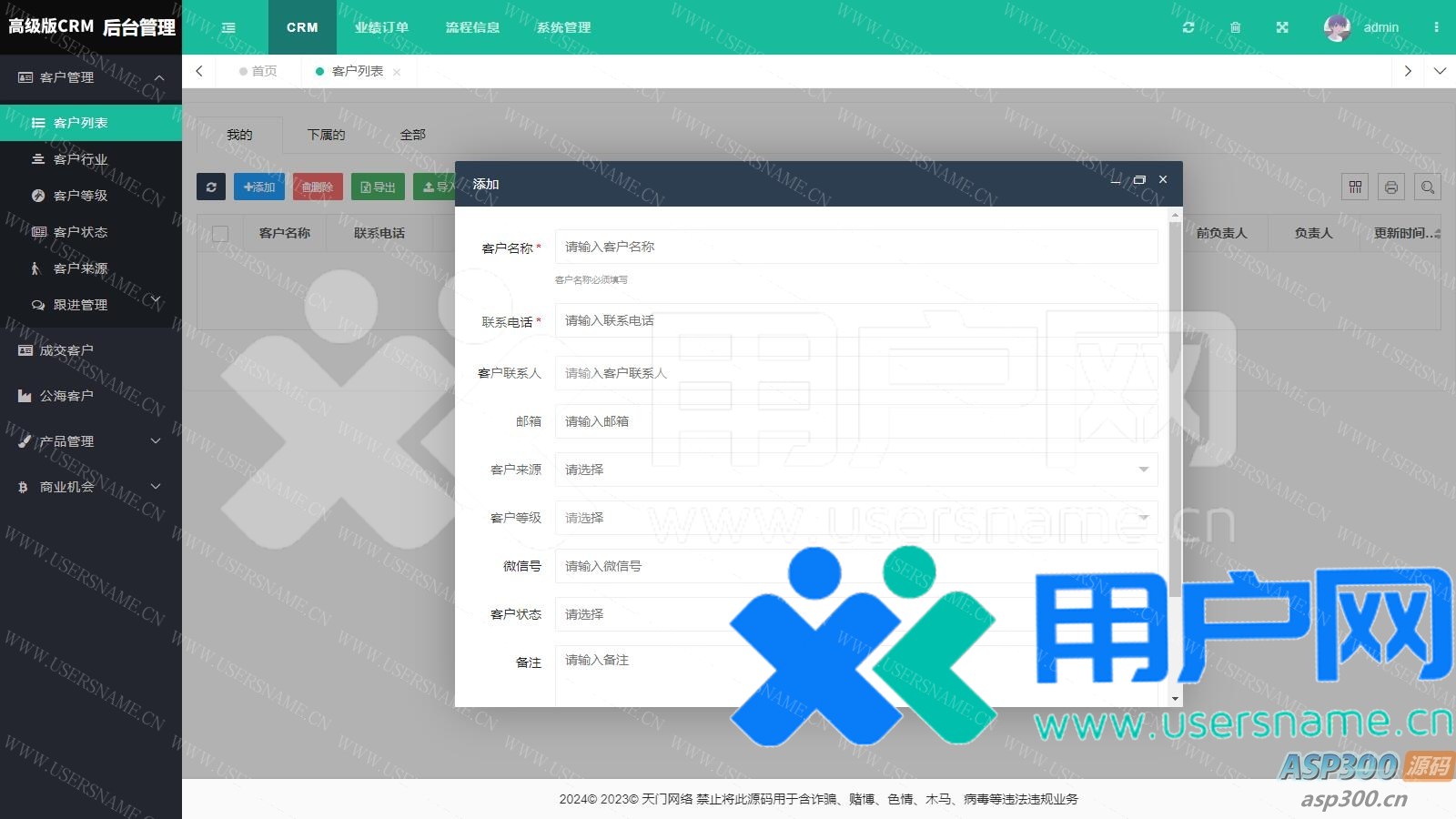
Task: Click the green 导出 button
Action: (x=378, y=187)
